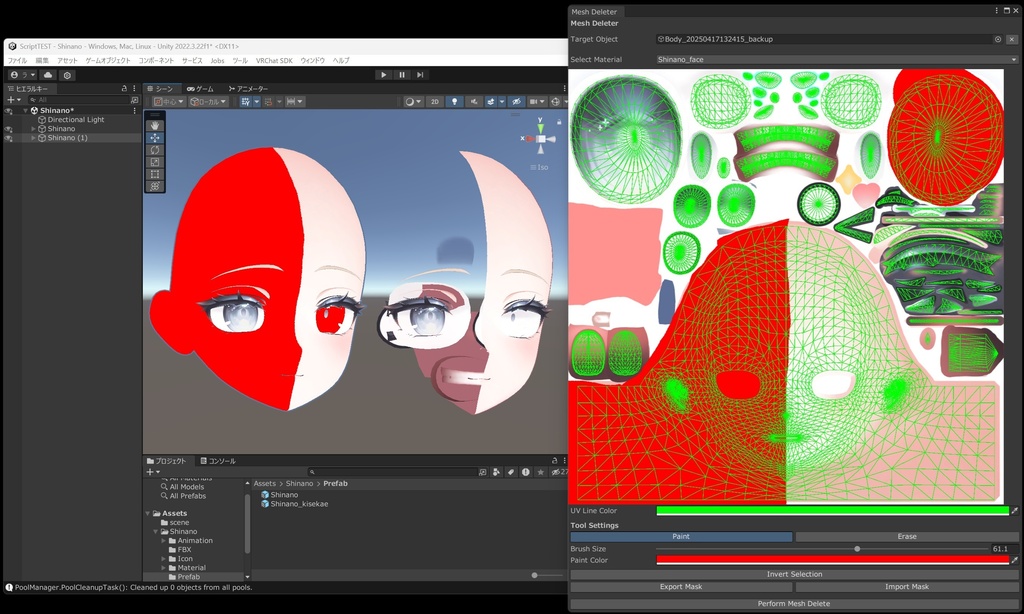1024x614 pixels.
Task: Click Import Mask button
Action: point(906,587)
